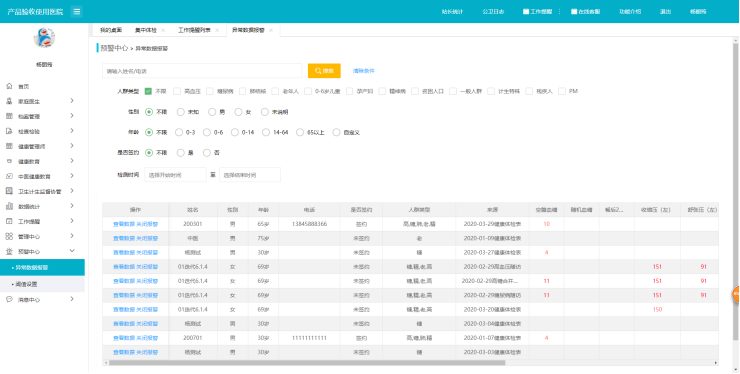The image size is (740, 374).
Task: Select the 卫生计生监督协管 icon in the sidebar
Action: point(9,191)
